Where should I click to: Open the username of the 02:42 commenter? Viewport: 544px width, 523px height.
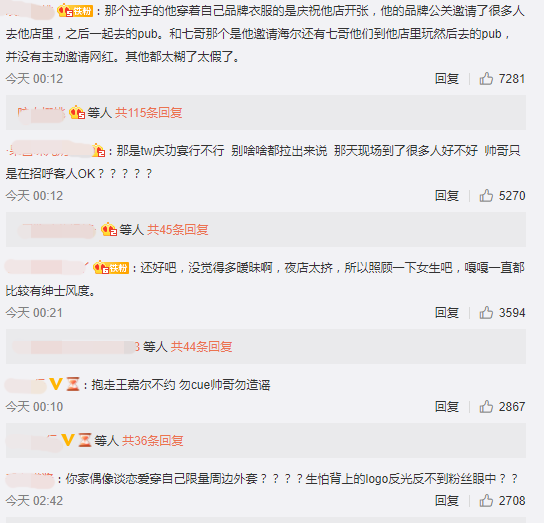(30, 479)
